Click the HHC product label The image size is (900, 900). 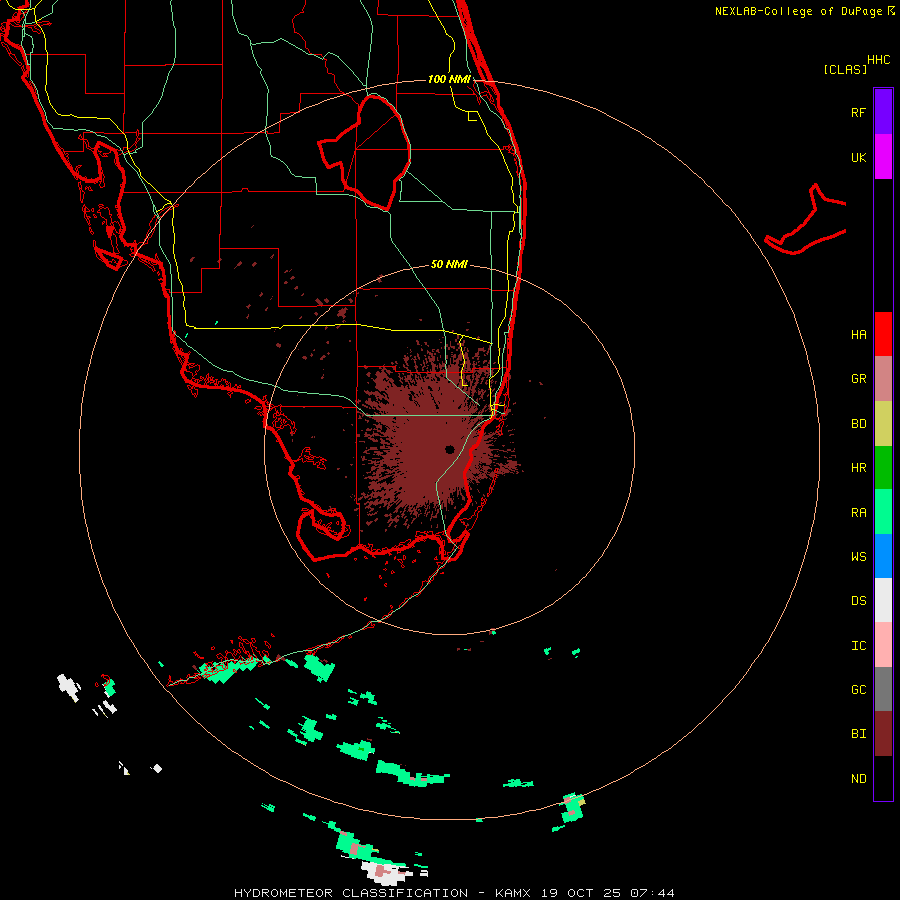click(x=878, y=60)
